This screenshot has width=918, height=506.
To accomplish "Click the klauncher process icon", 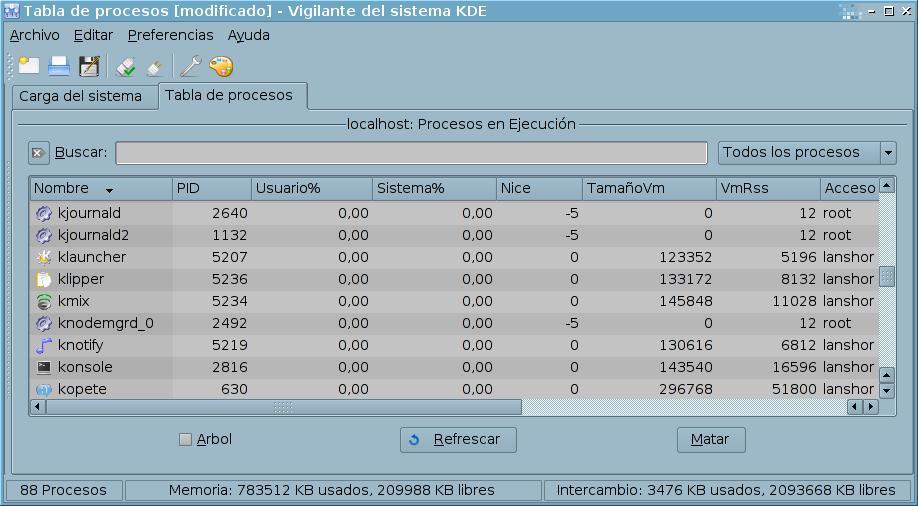I will (x=44, y=258).
